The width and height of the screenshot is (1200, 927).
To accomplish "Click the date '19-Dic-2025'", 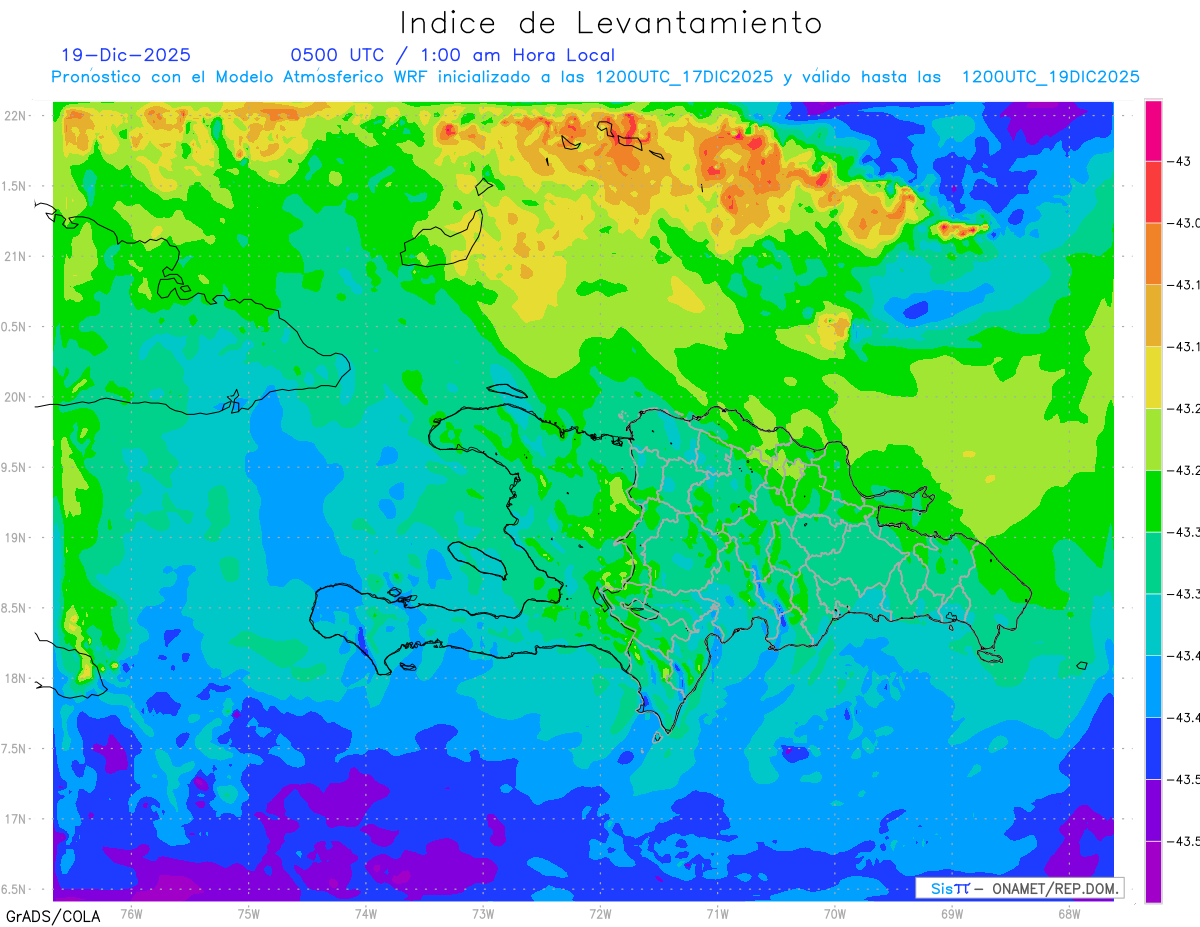I will coord(126,55).
